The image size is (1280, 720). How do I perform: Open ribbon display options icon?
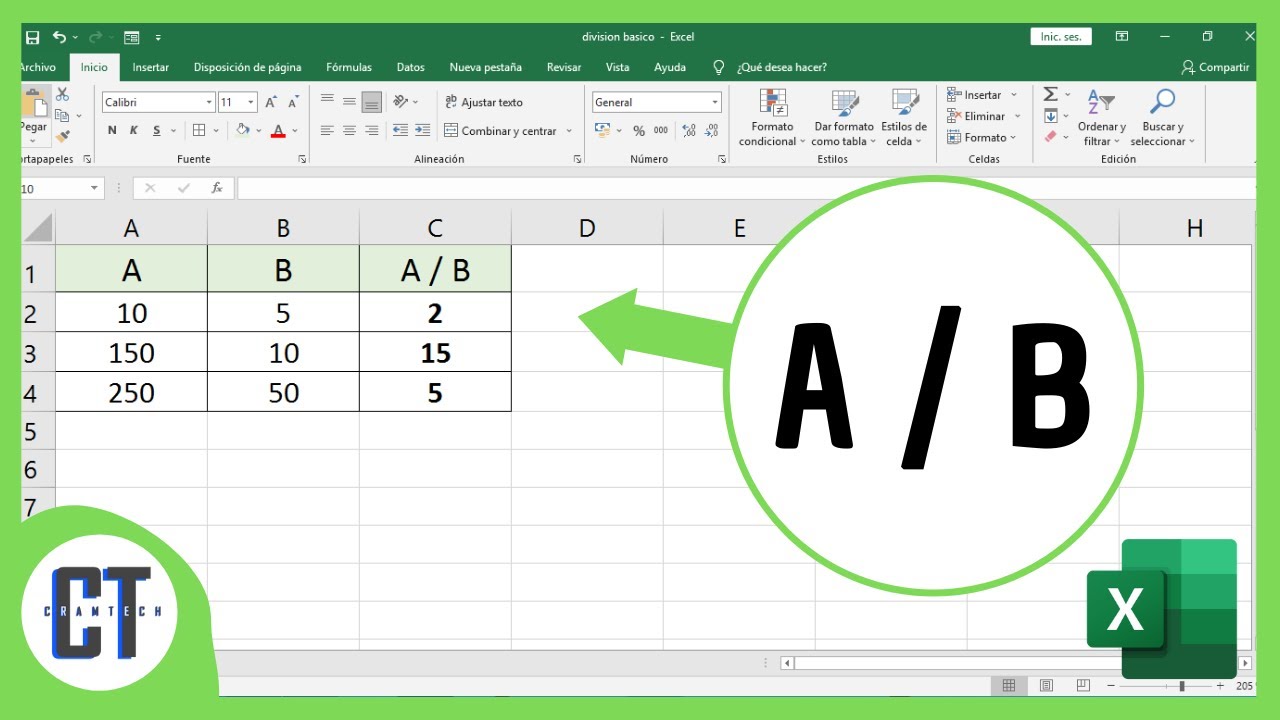[x=1121, y=37]
